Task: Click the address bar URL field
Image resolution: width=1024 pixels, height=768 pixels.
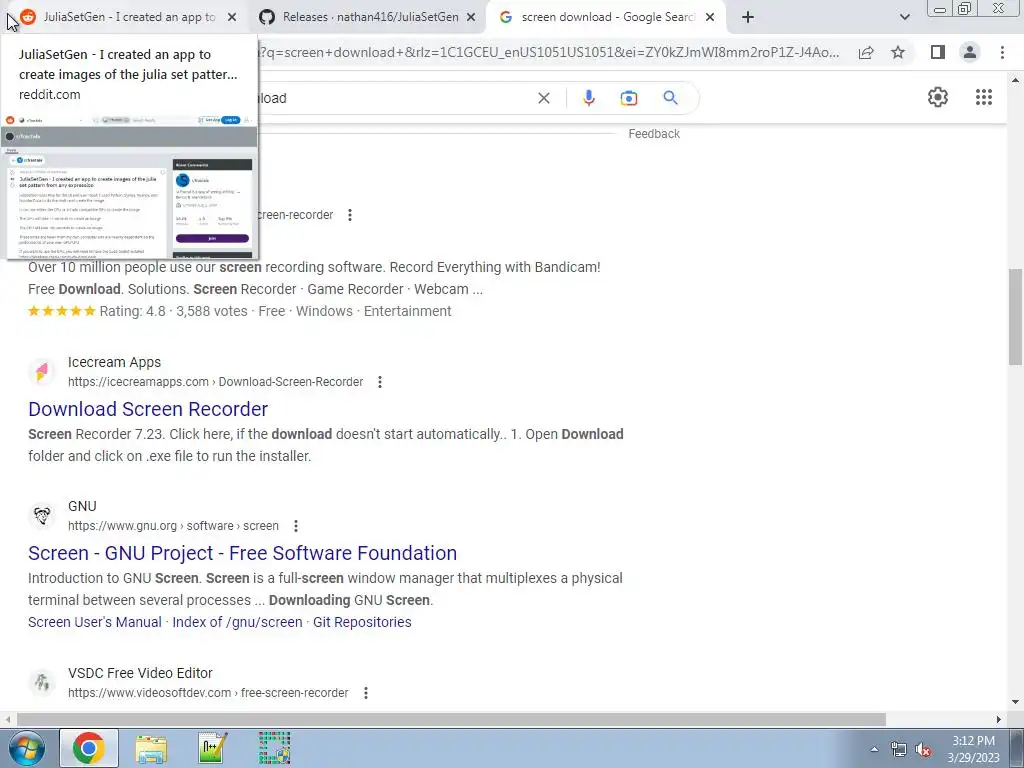Action: [549, 52]
